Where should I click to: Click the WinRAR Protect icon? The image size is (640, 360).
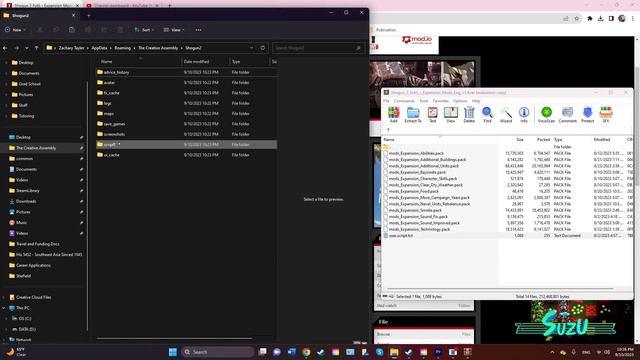(x=587, y=114)
